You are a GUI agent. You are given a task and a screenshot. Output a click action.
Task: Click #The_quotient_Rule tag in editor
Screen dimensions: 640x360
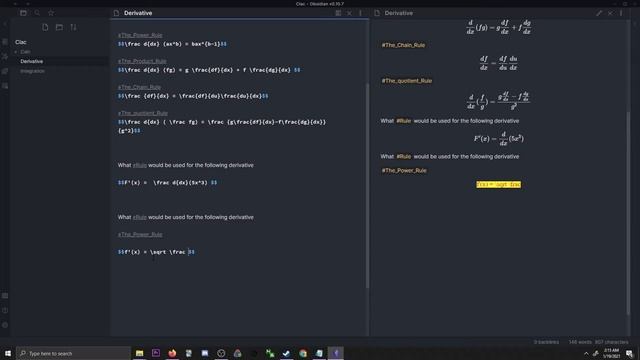143,113
